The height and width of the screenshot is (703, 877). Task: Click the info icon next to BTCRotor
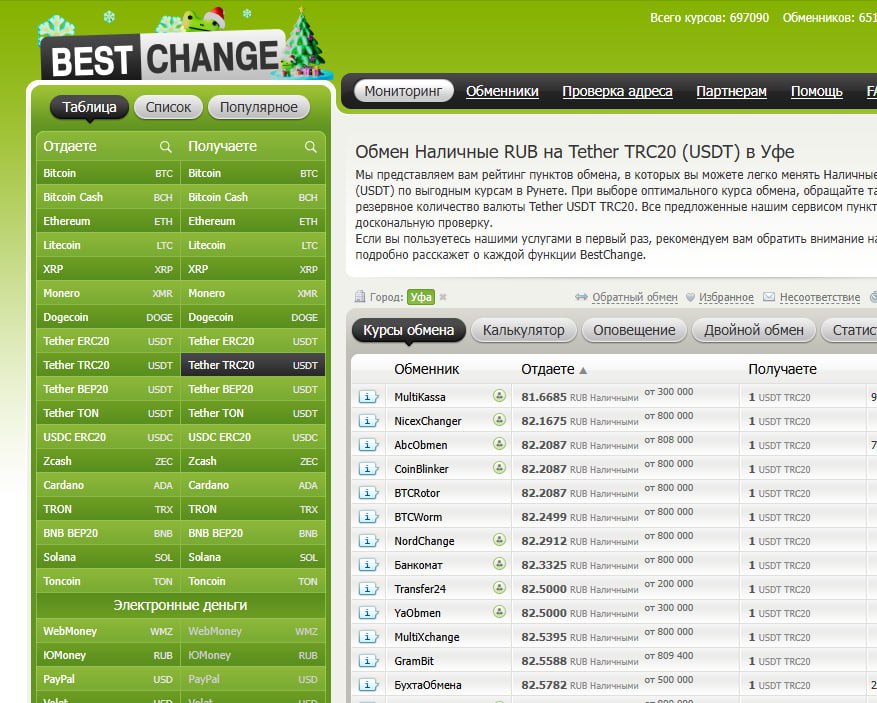369,493
